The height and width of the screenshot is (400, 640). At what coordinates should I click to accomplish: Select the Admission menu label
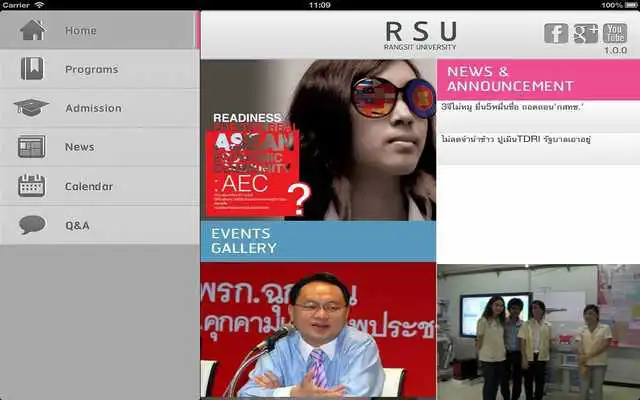pos(93,108)
